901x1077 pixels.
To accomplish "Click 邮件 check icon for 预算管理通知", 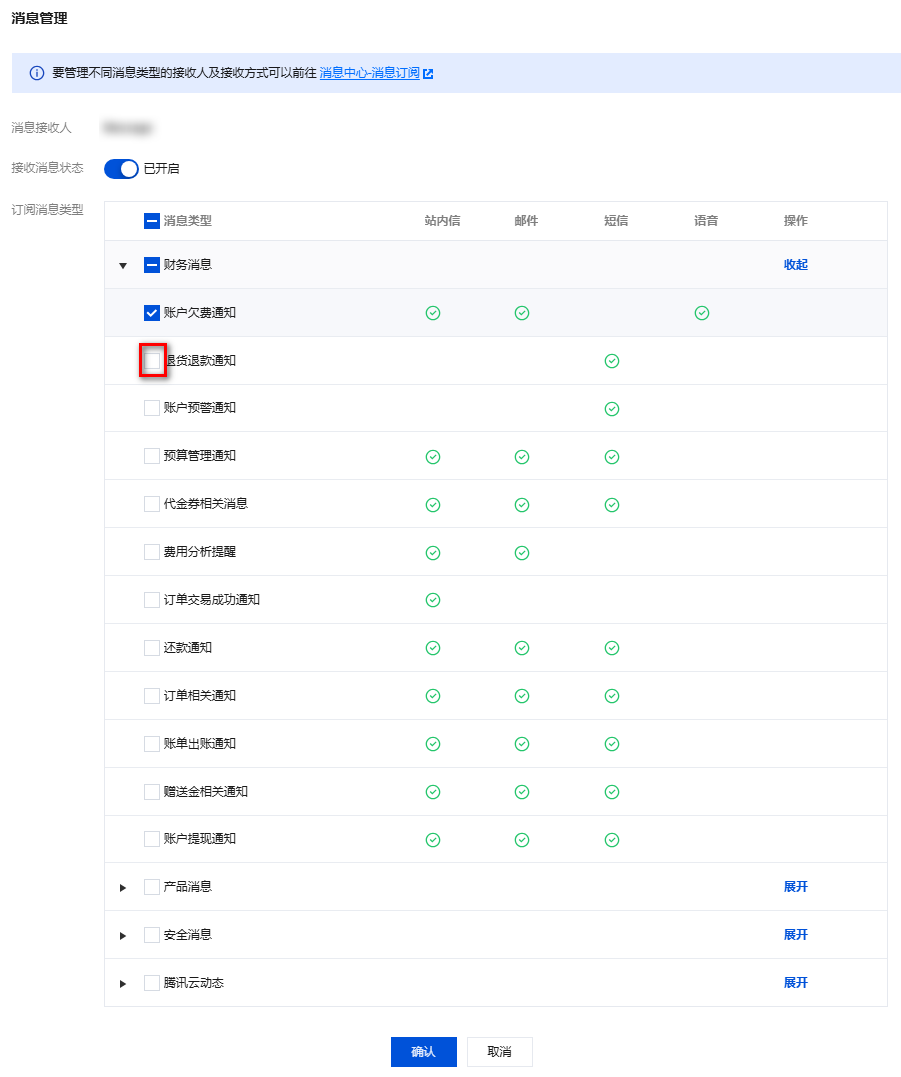I will tap(522, 457).
